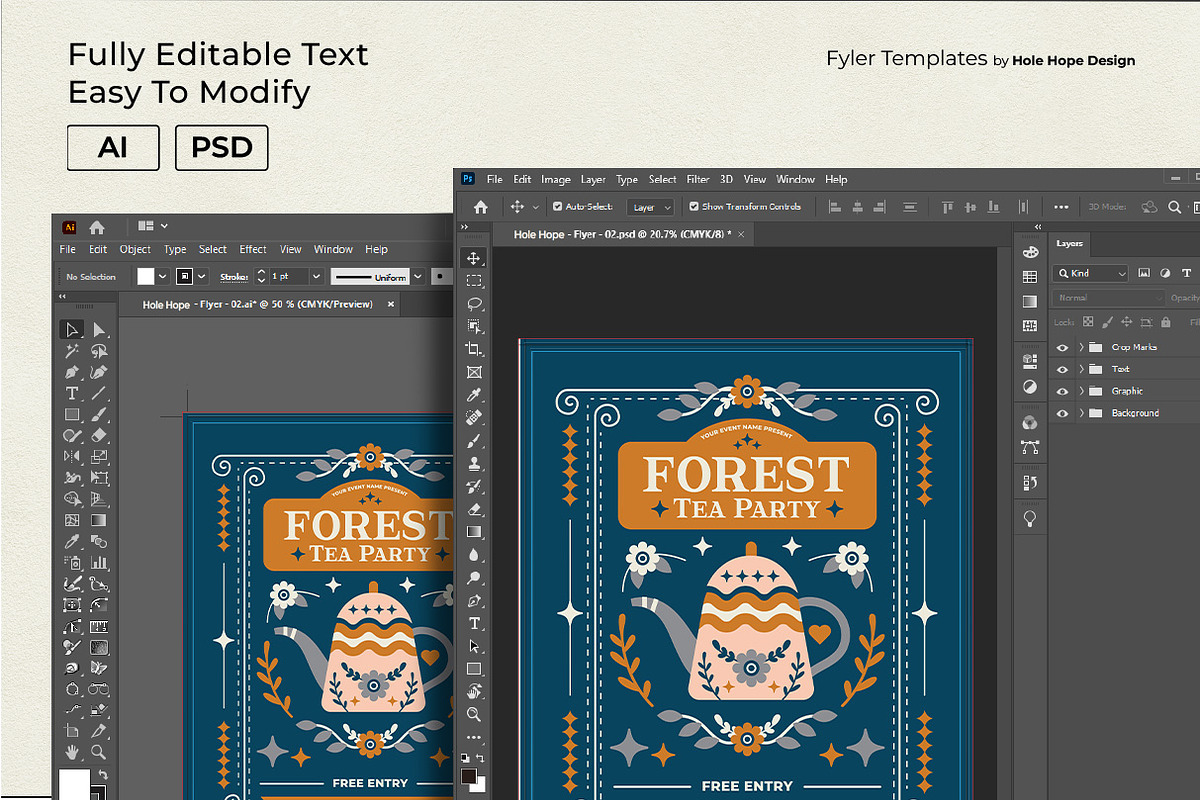Image resolution: width=1200 pixels, height=800 pixels.
Task: Click Illustrator's Home icon
Action: (x=97, y=227)
